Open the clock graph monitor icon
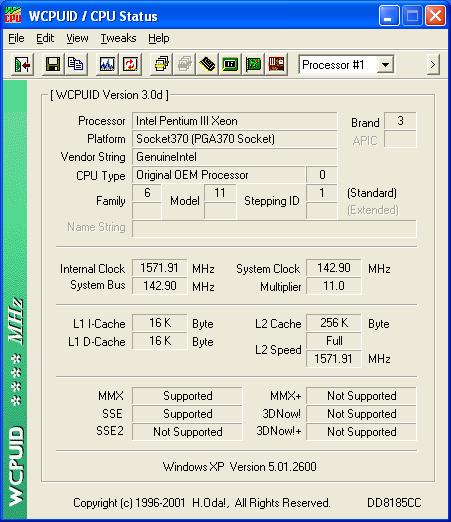Viewport: 451px width, 522px height. point(107,64)
